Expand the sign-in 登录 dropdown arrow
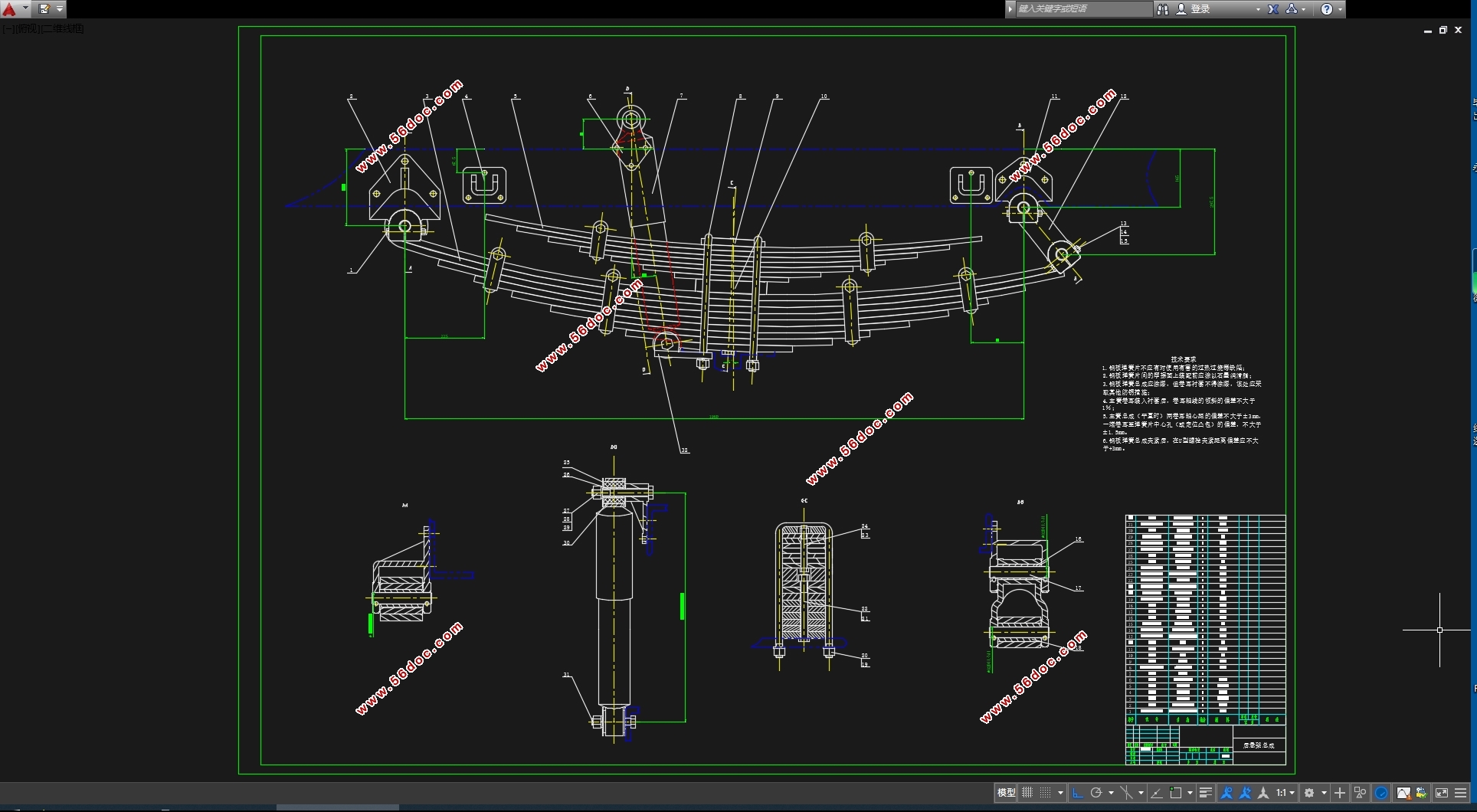Image resolution: width=1477 pixels, height=812 pixels. coord(1258,9)
